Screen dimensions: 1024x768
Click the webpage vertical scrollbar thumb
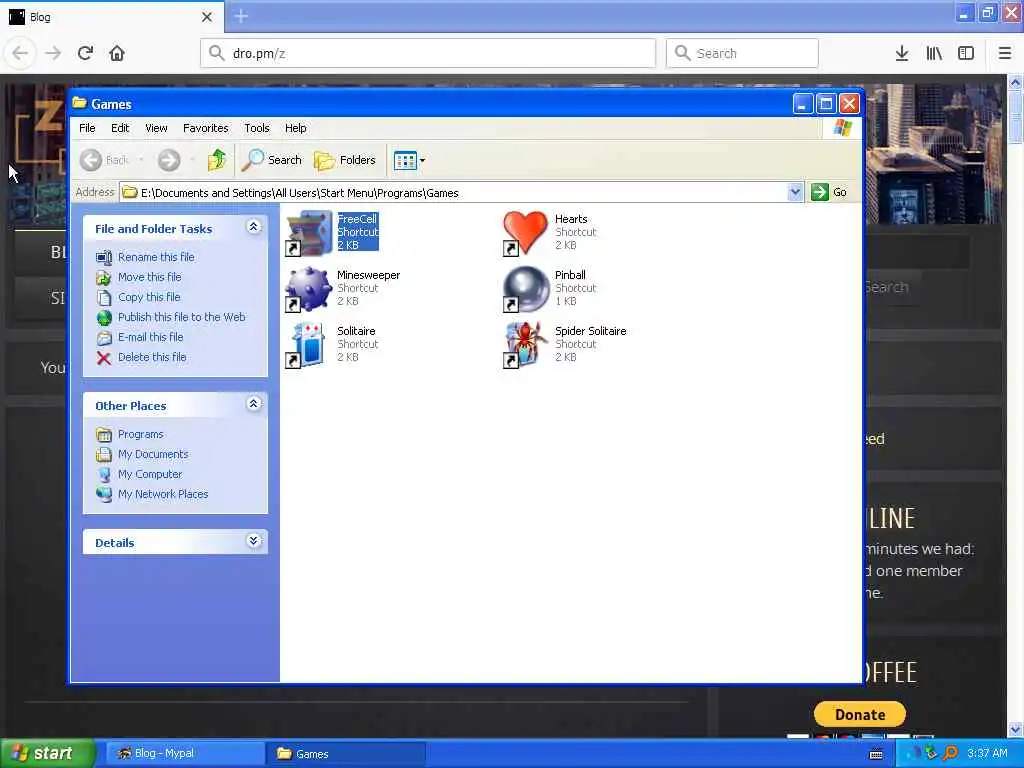pyautogui.click(x=1015, y=116)
